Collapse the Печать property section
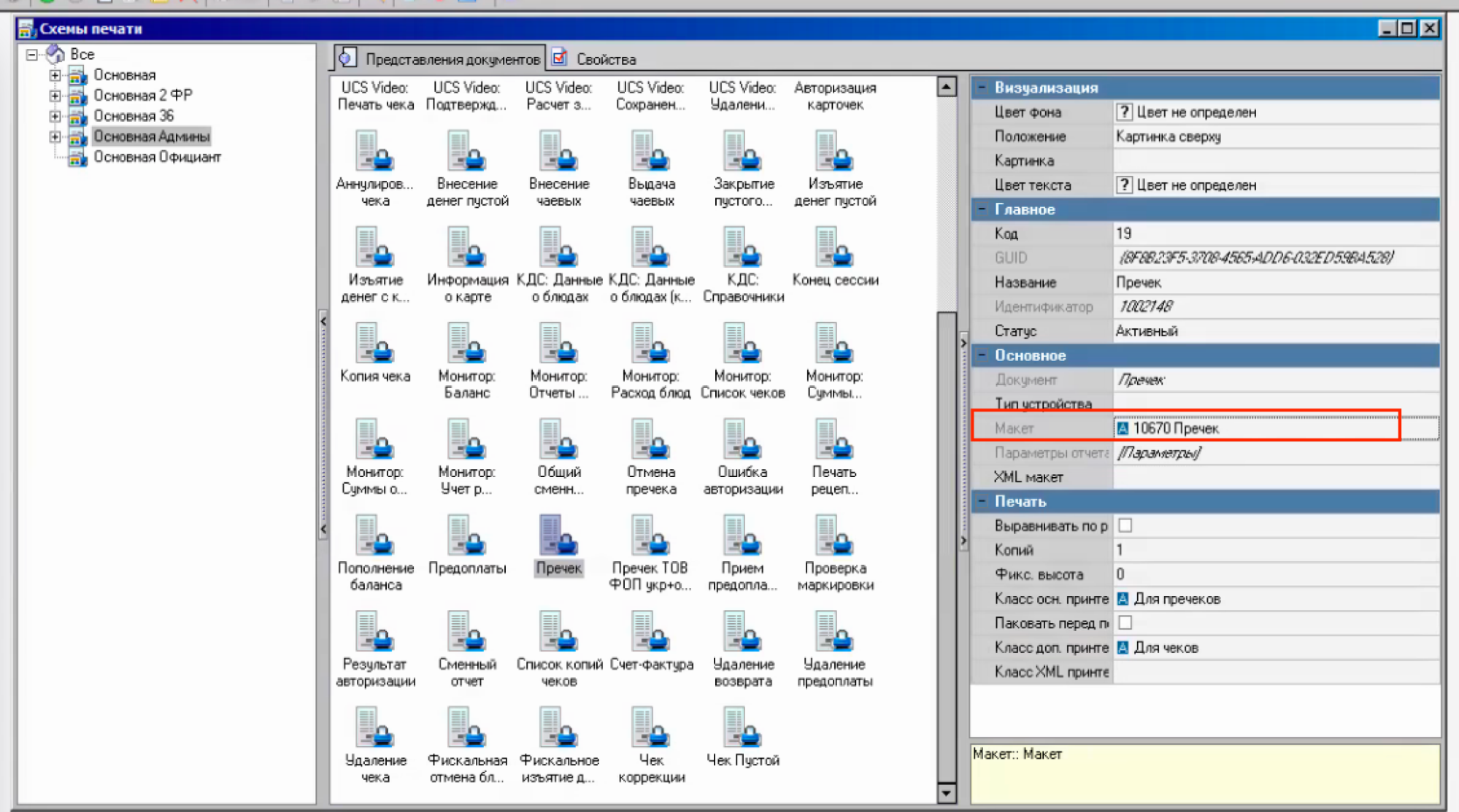Screen dimensions: 1459x812 tap(982, 501)
